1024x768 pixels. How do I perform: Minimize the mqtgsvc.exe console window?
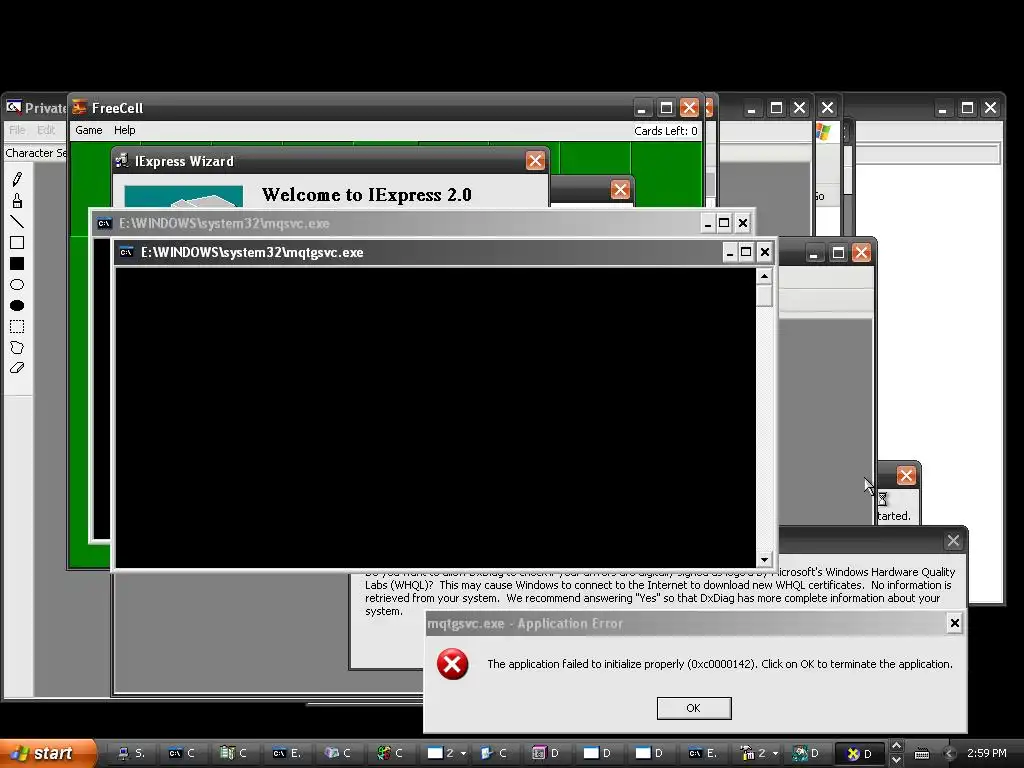(730, 252)
